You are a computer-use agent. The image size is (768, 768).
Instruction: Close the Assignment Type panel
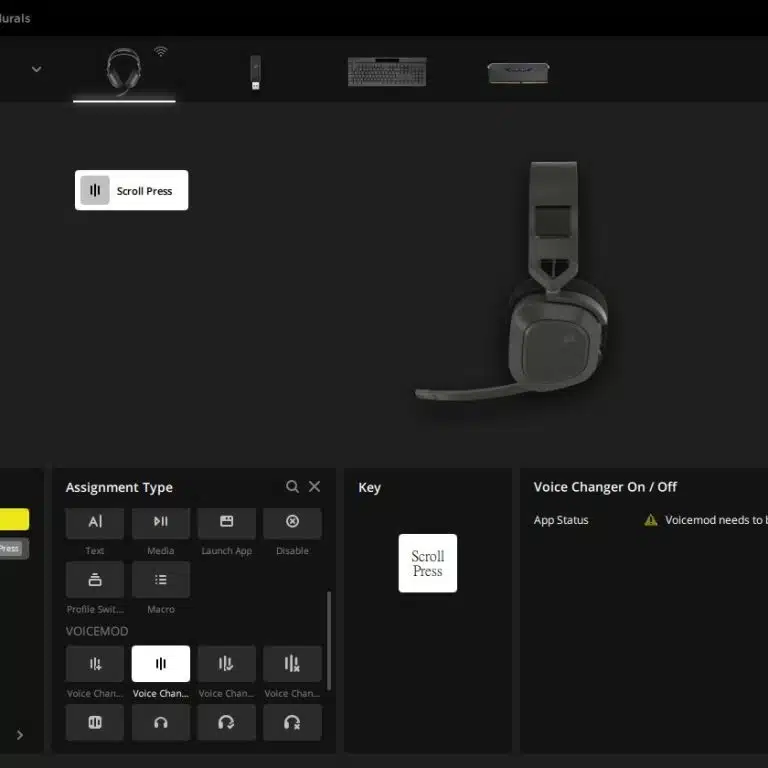[315, 487]
